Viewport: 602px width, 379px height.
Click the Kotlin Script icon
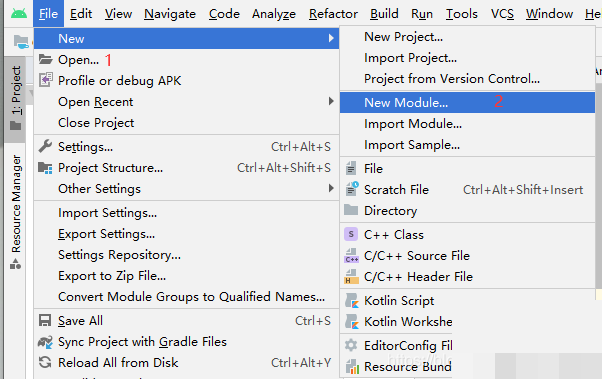351,300
